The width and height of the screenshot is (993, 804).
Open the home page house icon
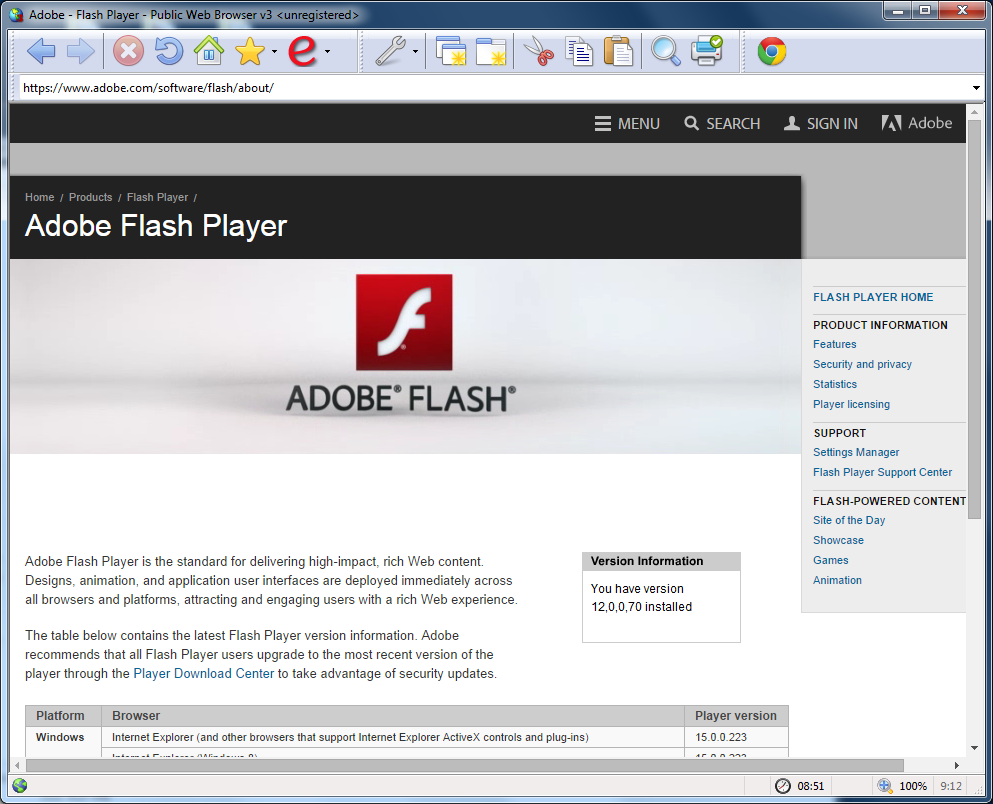pyautogui.click(x=209, y=51)
